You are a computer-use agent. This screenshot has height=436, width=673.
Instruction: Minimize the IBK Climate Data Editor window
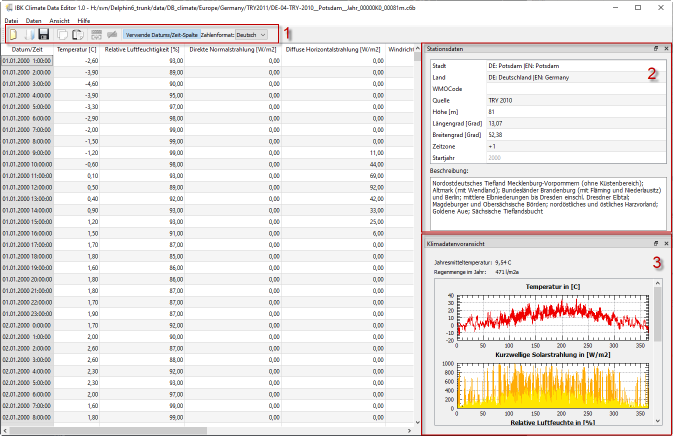point(616,7)
